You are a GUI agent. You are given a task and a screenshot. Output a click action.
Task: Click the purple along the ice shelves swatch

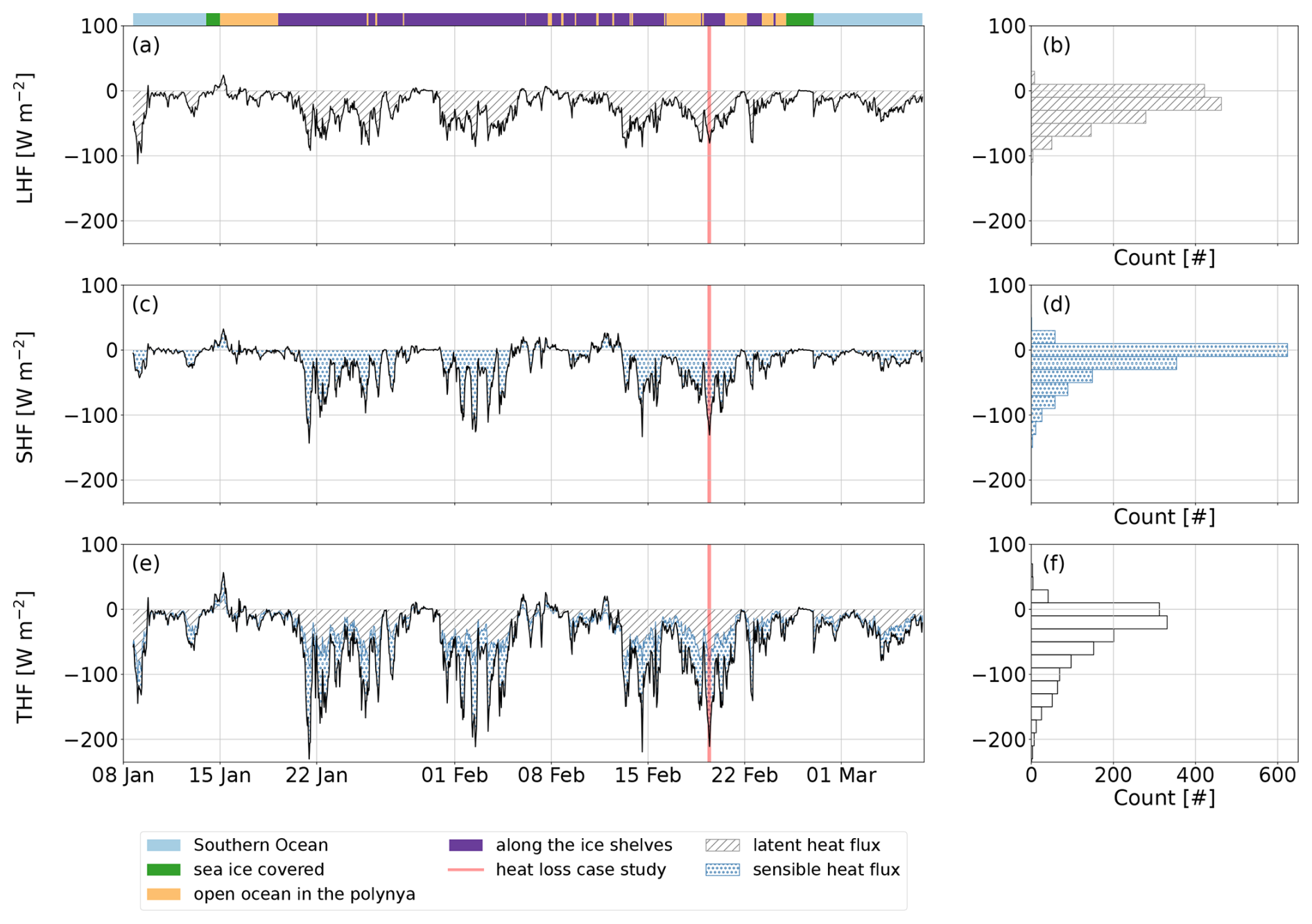(465, 845)
